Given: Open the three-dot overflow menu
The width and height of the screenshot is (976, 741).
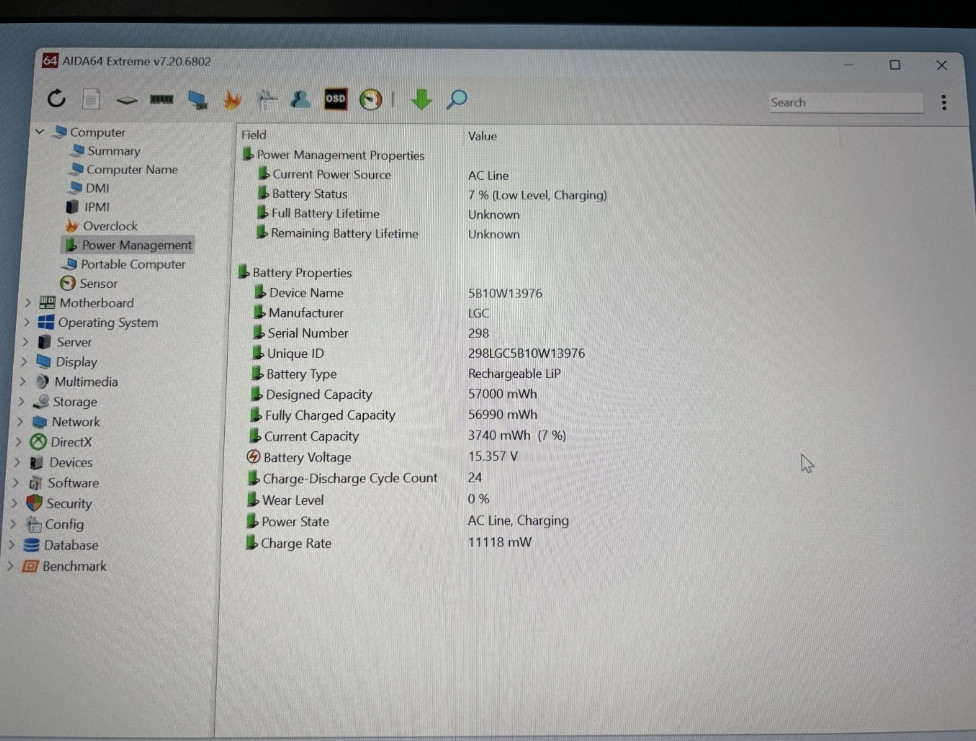Looking at the screenshot, I should click(x=943, y=102).
